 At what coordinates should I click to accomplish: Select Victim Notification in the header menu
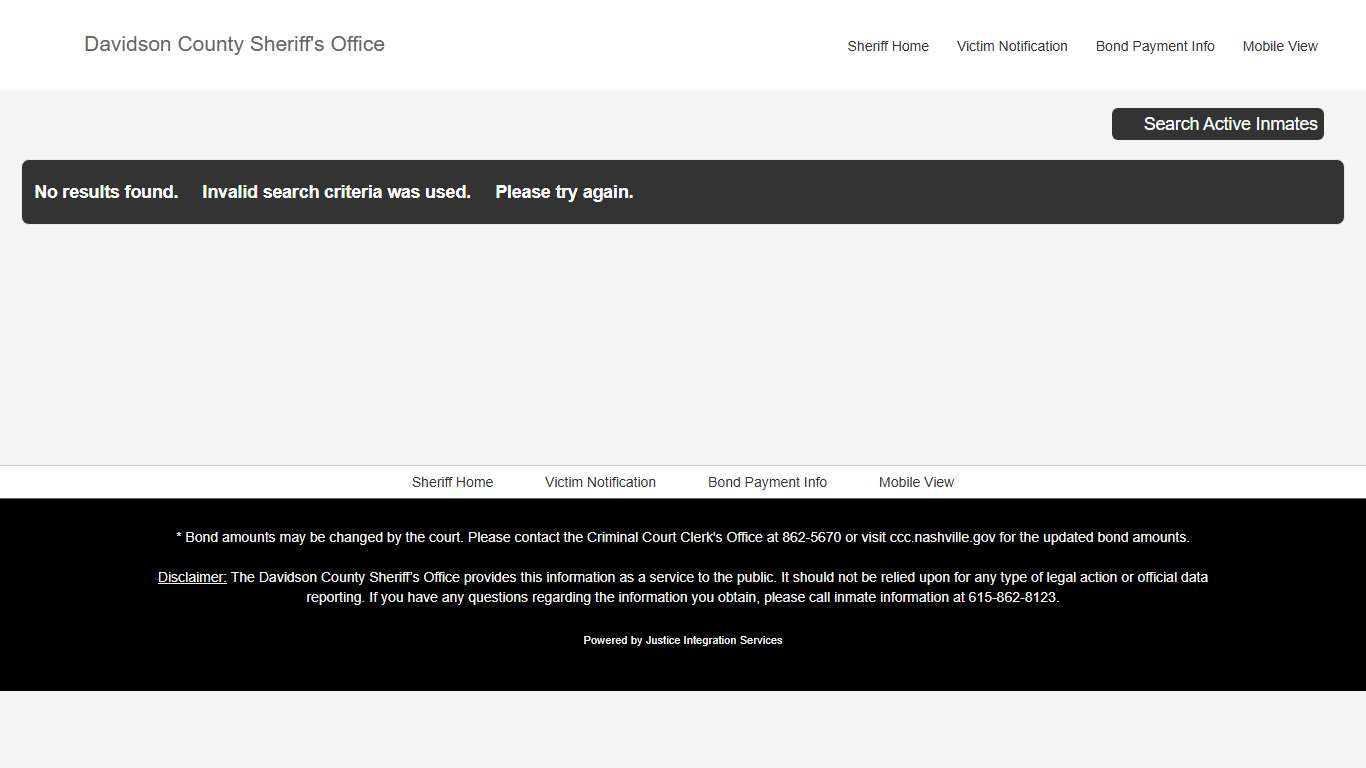pyautogui.click(x=1012, y=46)
